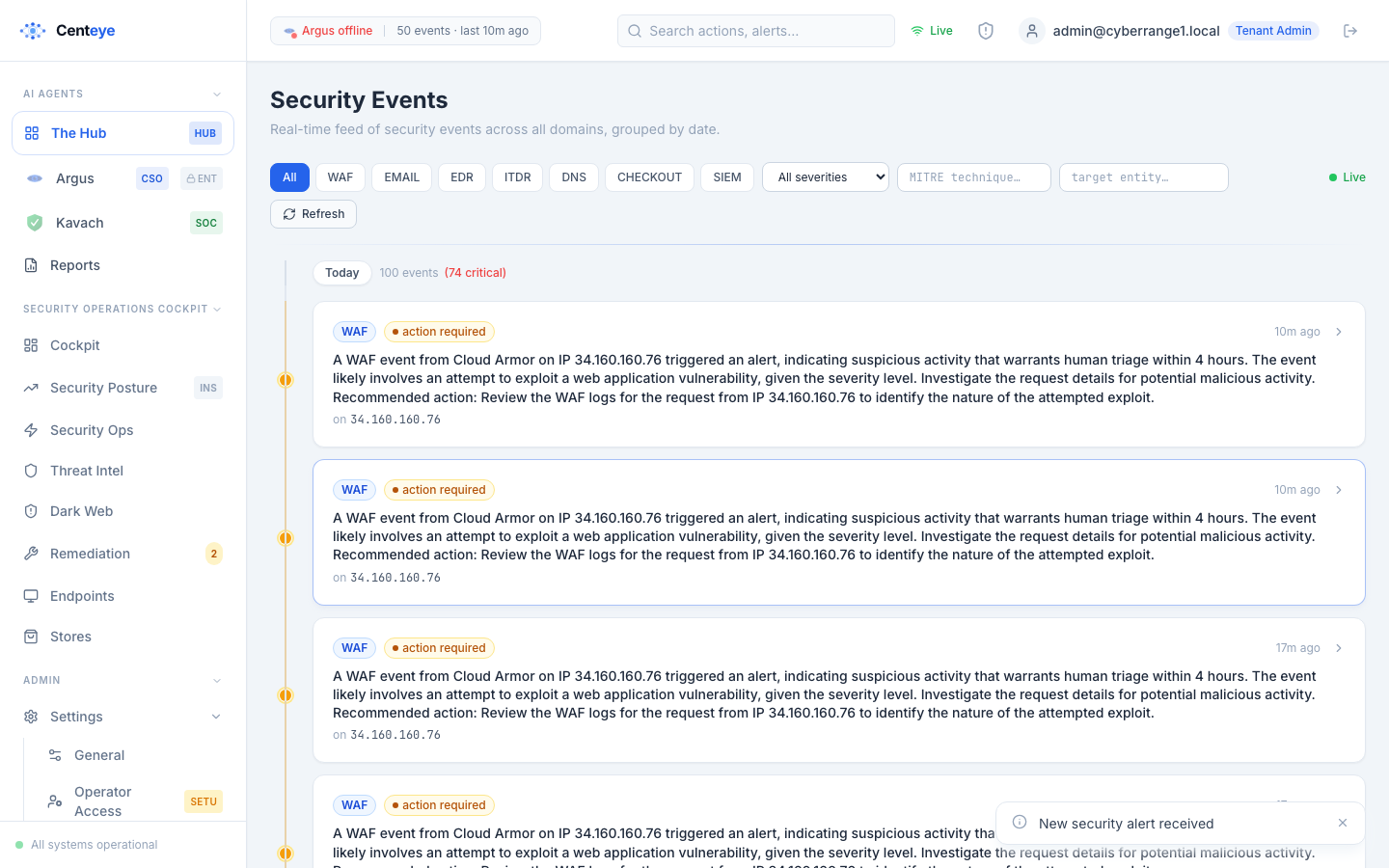Click the MITRE technique input field
1389x868 pixels.
coord(974,177)
